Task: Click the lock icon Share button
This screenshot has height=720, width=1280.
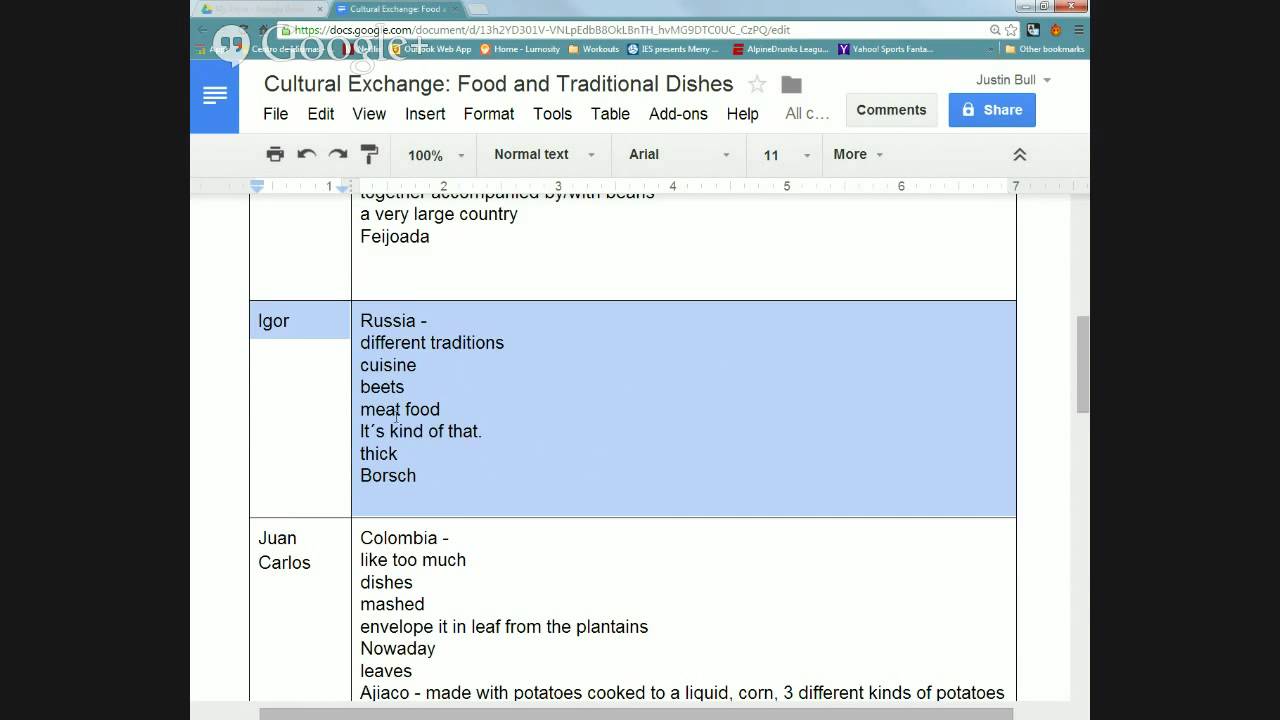Action: tap(992, 110)
